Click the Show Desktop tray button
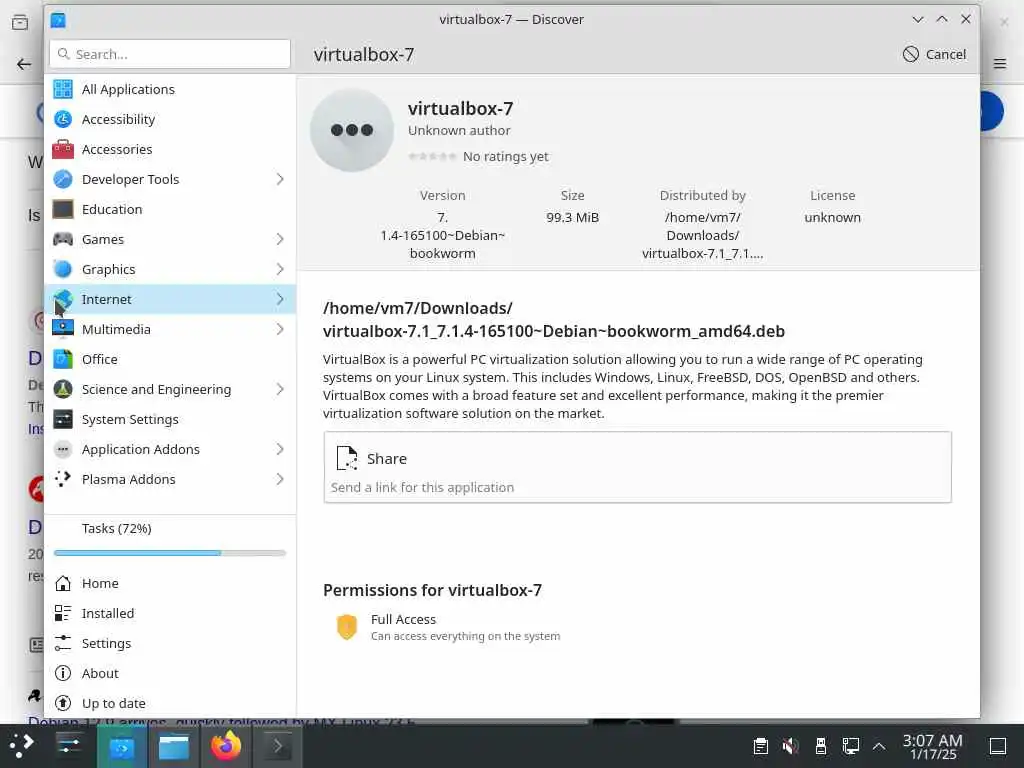Image resolution: width=1024 pixels, height=768 pixels. pyautogui.click(x=998, y=746)
